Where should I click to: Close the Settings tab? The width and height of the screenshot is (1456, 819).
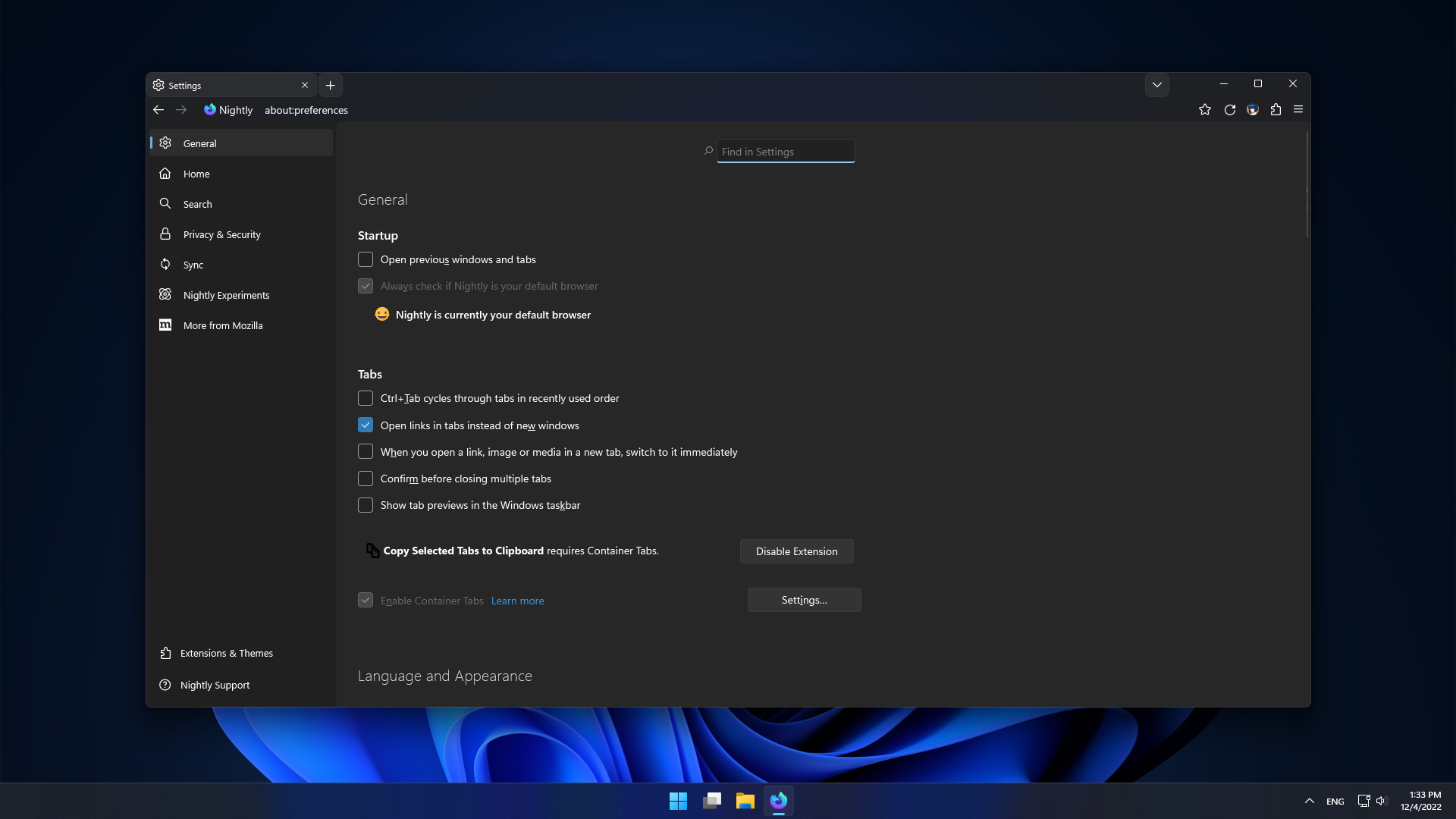tap(305, 86)
